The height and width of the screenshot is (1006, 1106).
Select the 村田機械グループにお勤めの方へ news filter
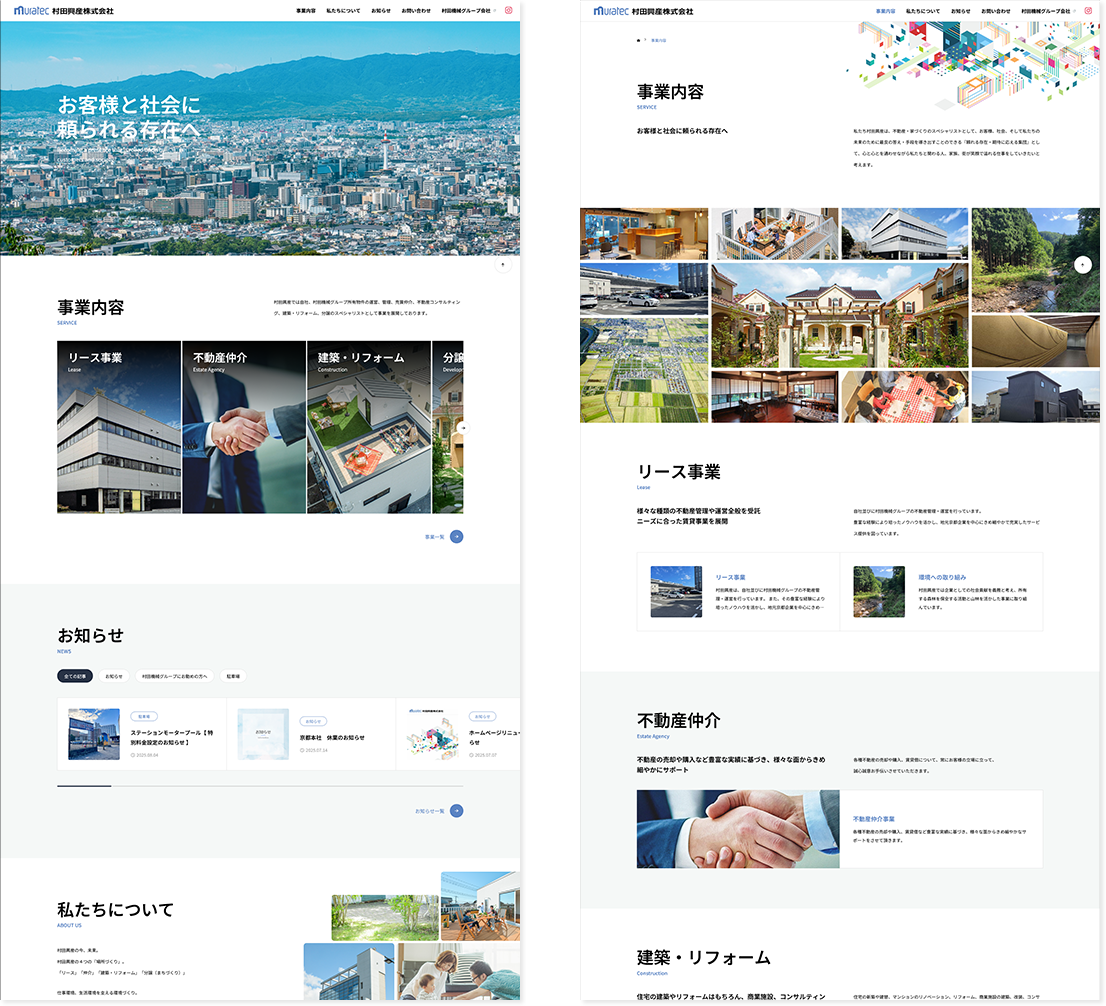pos(174,676)
